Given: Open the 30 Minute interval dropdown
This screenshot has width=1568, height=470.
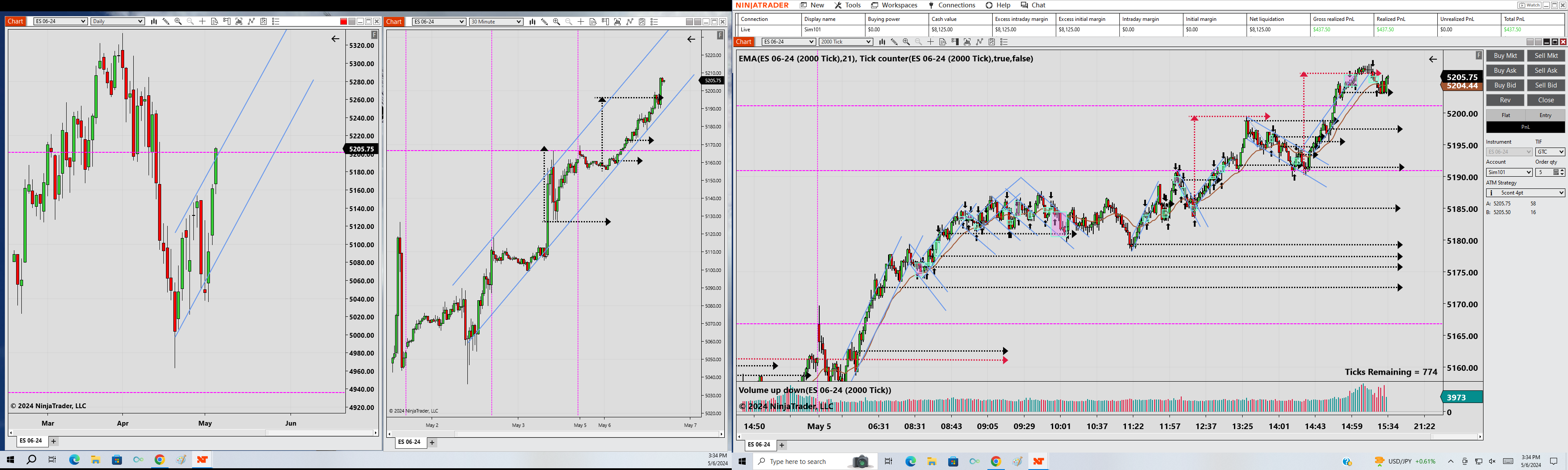Looking at the screenshot, I should tap(496, 22).
